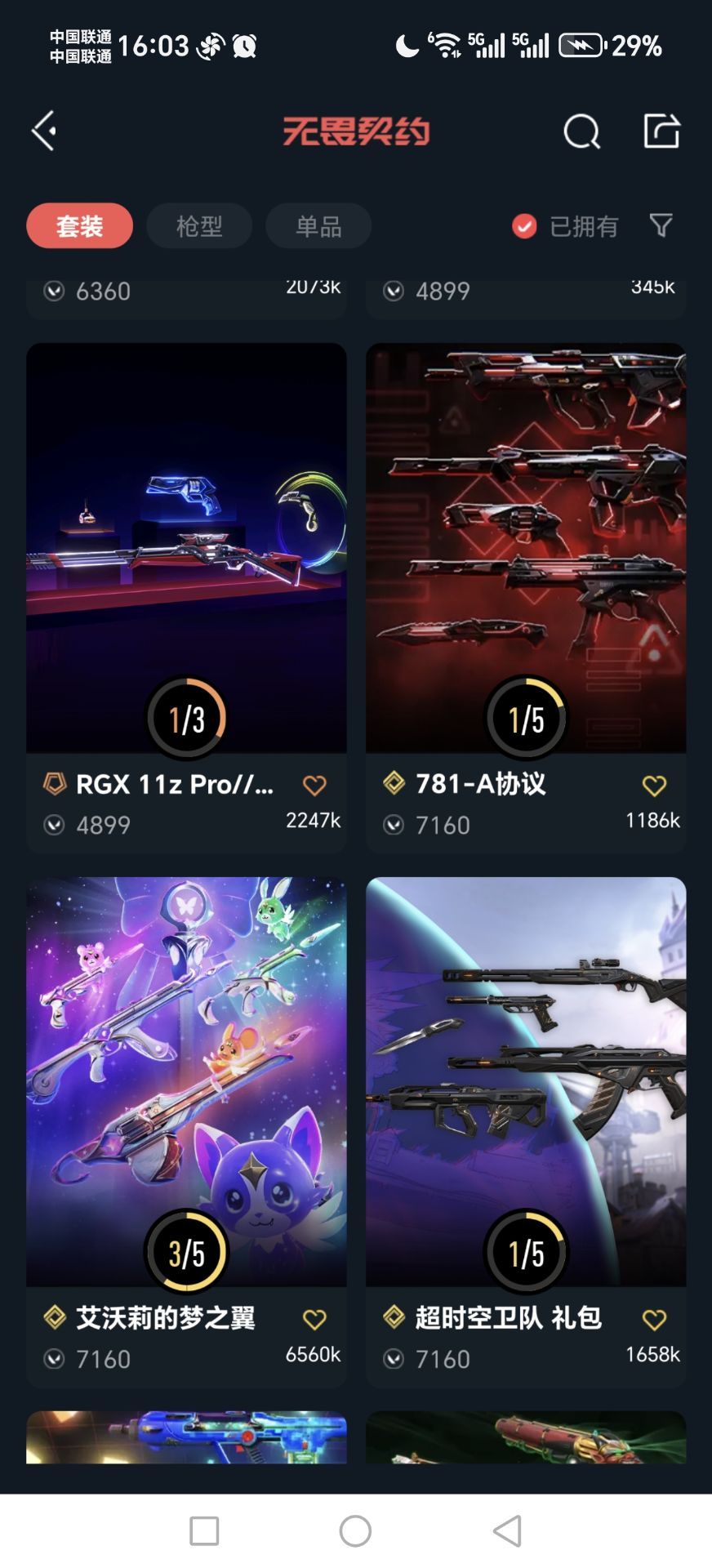Tap the share icon in header
Image resolution: width=712 pixels, height=1568 pixels.
click(x=661, y=131)
